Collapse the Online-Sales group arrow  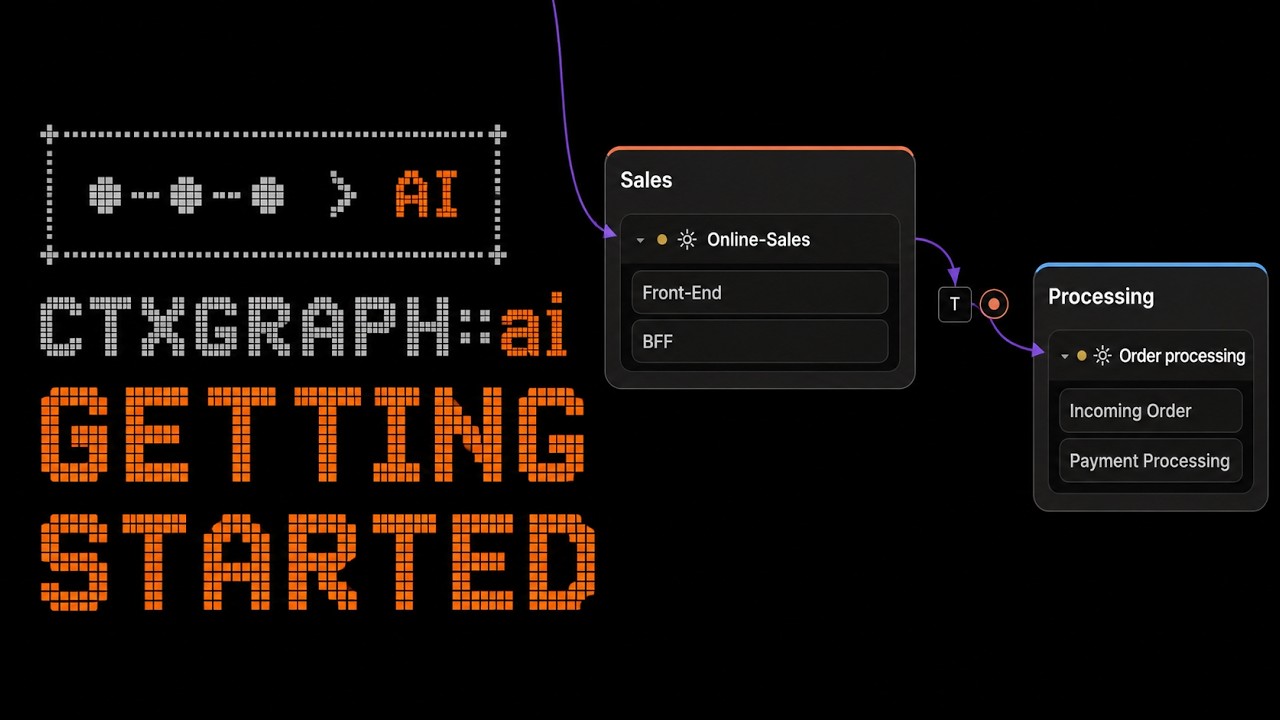640,240
